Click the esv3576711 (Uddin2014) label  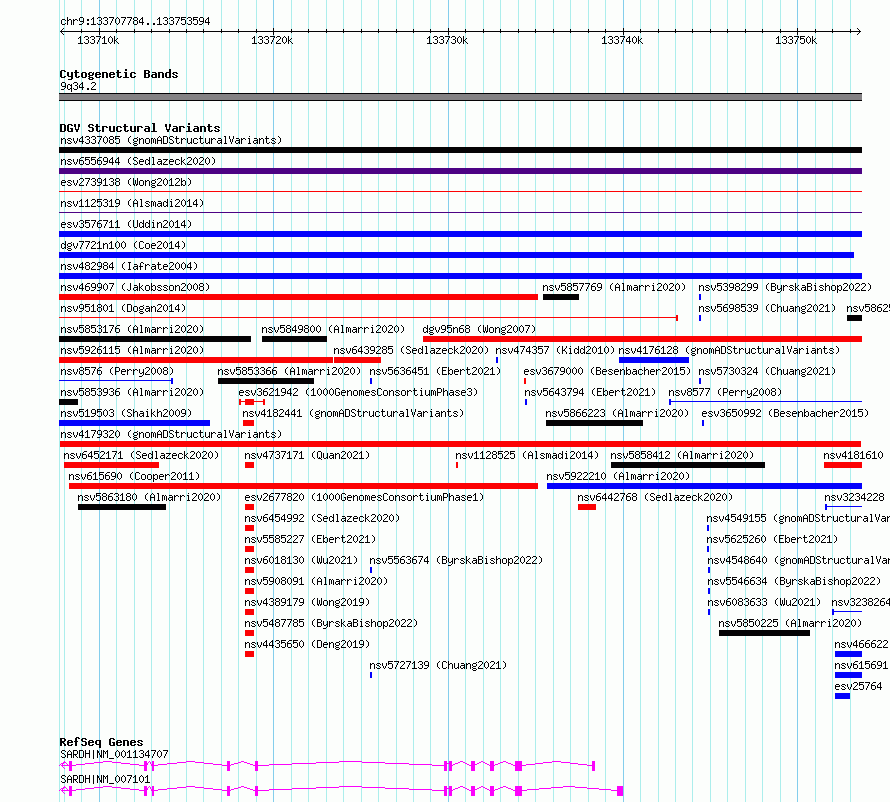pyautogui.click(x=126, y=224)
